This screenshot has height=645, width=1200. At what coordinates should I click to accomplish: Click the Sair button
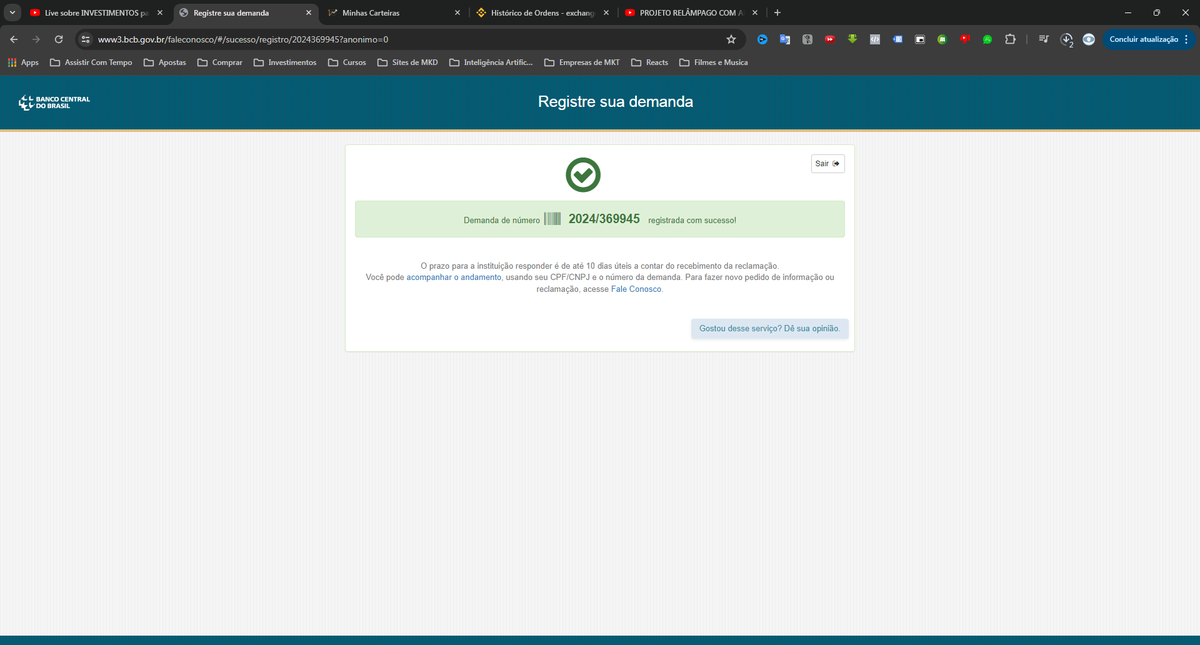click(x=827, y=163)
